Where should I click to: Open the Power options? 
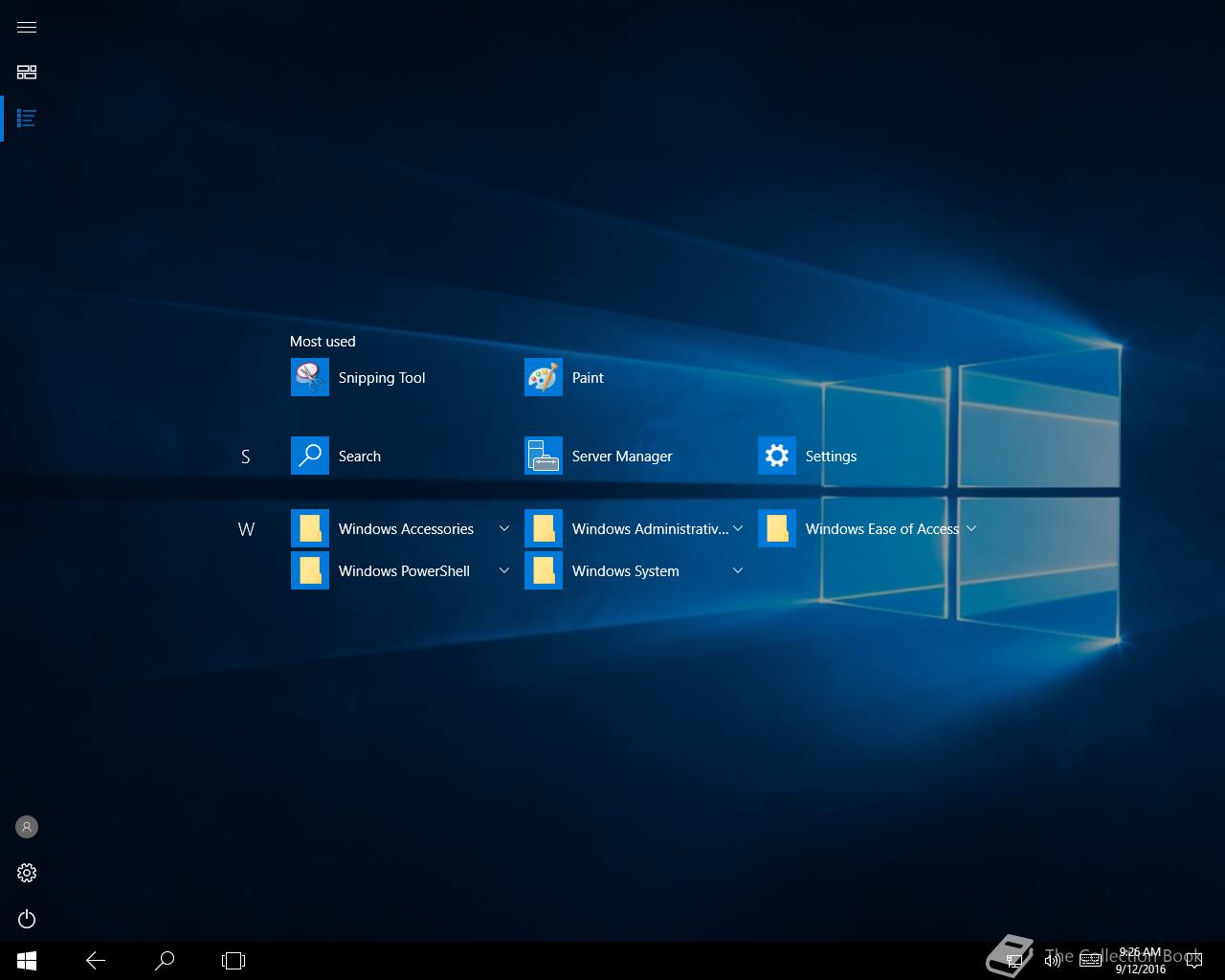tap(27, 919)
